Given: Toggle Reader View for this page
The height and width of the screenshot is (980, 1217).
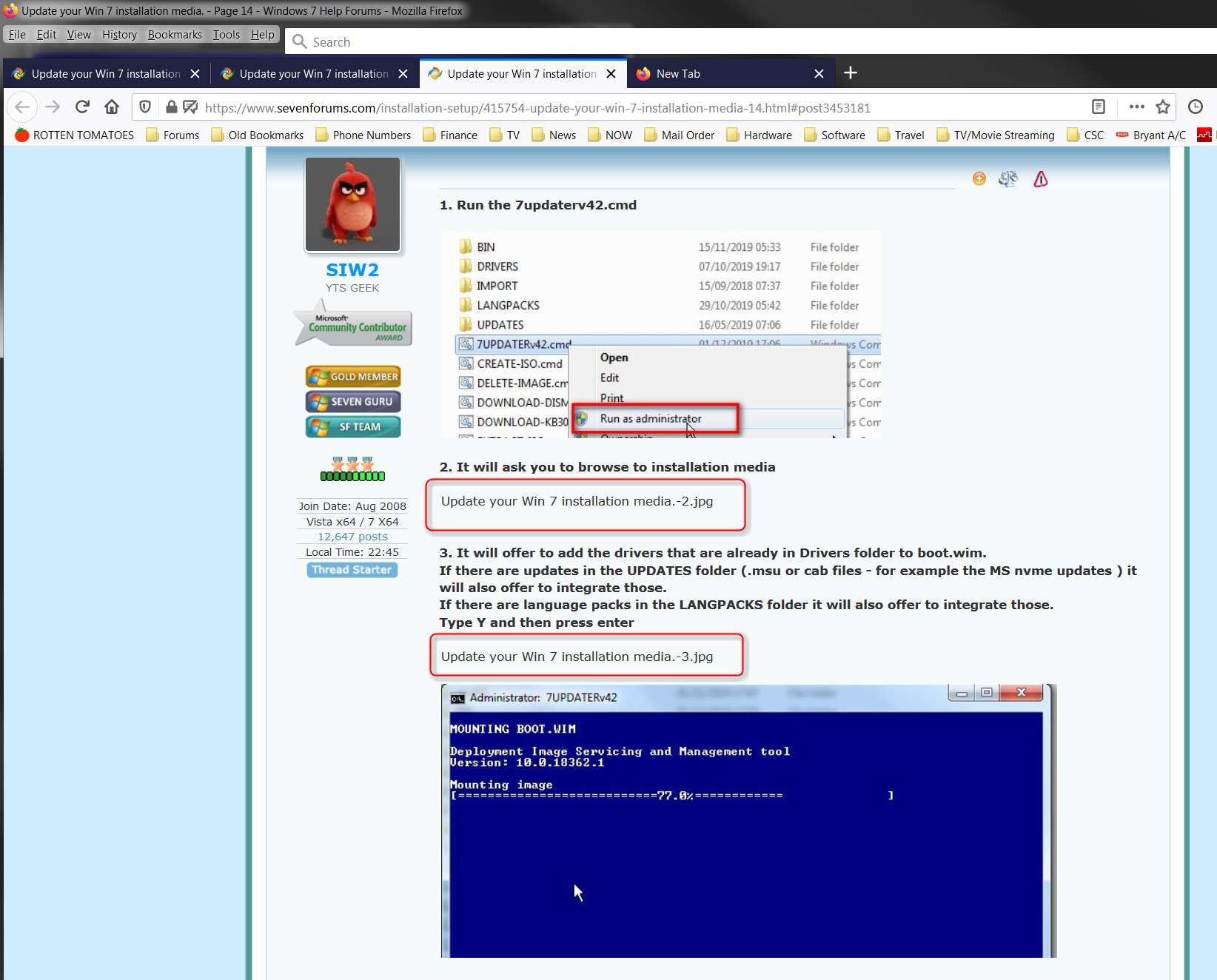Looking at the screenshot, I should click(1099, 107).
